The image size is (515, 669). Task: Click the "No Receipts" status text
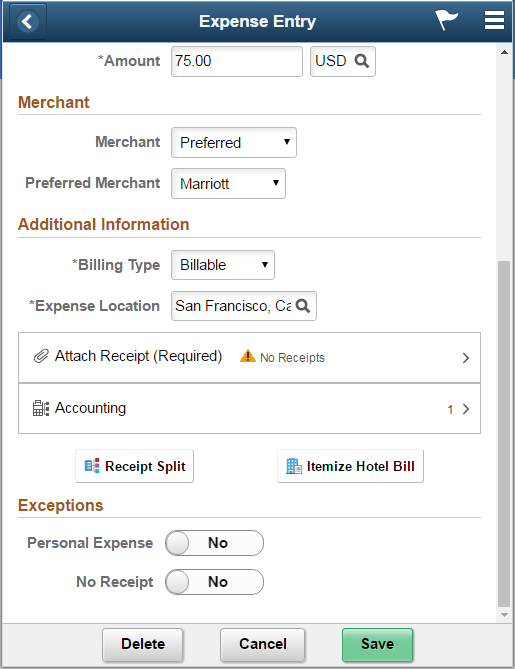click(x=292, y=358)
